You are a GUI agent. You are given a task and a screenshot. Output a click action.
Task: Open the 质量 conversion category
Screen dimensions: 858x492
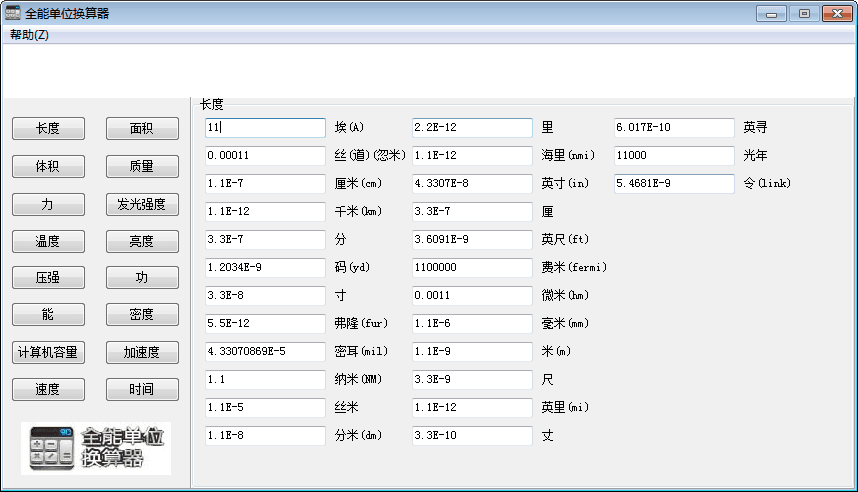tap(142, 166)
